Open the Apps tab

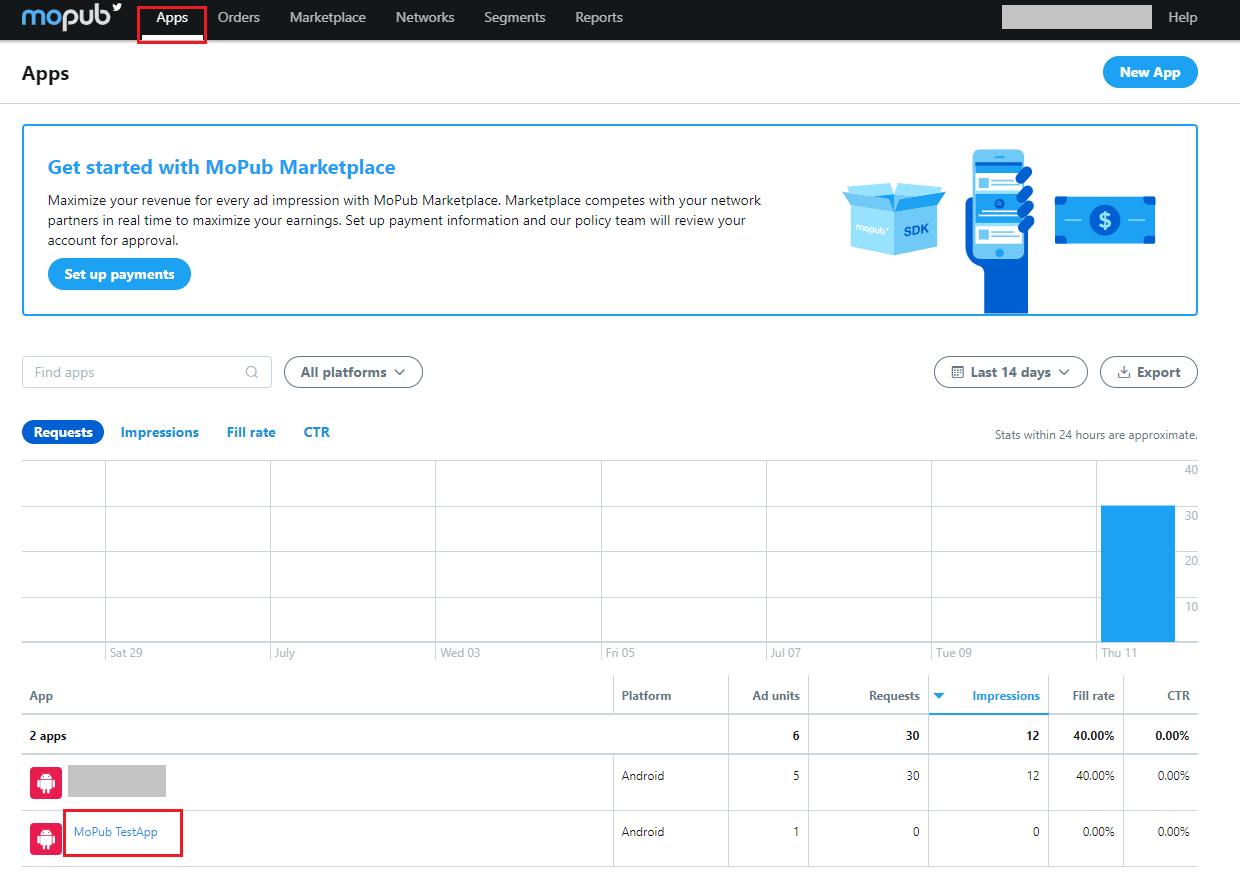172,18
